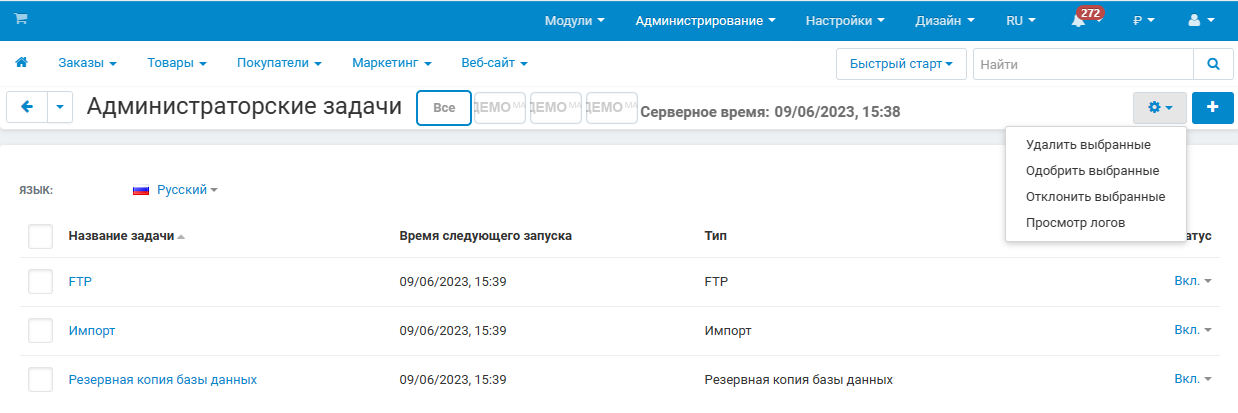The image size is (1238, 413).
Task: Check the Резервная копия базы данных checkbox
Action: [41, 380]
